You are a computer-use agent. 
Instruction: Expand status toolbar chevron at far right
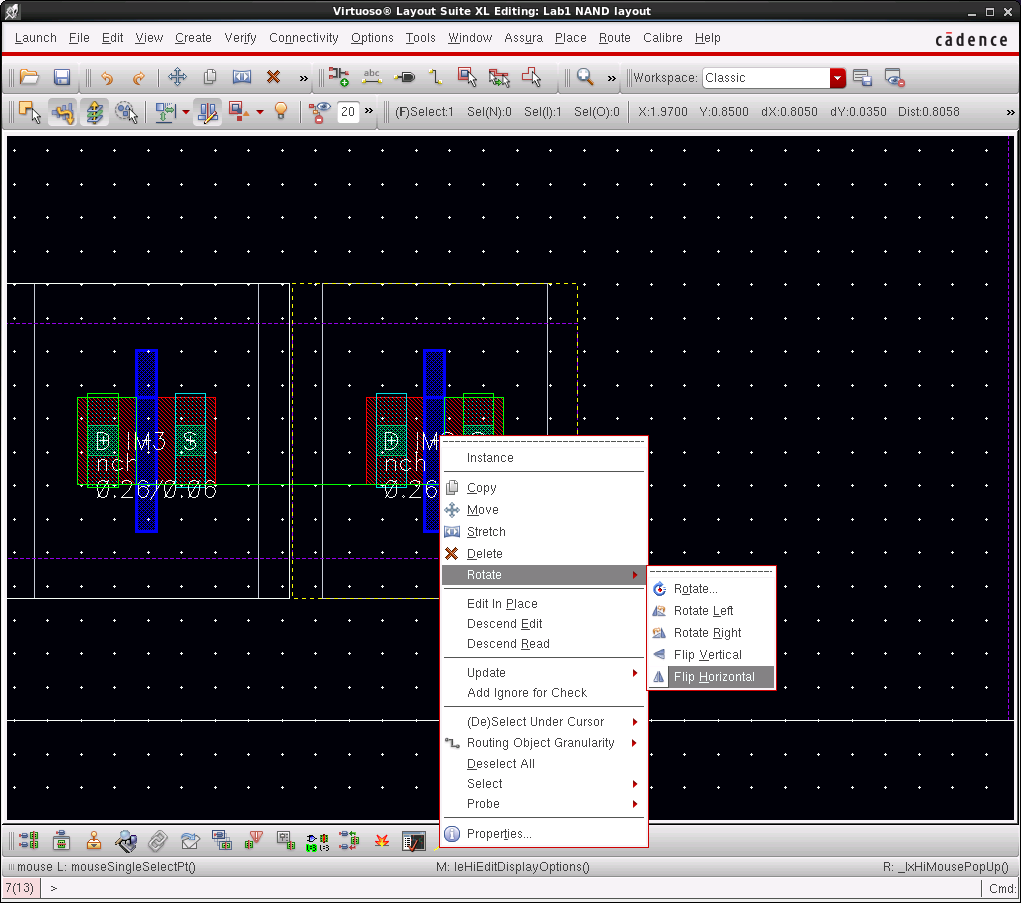1010,112
